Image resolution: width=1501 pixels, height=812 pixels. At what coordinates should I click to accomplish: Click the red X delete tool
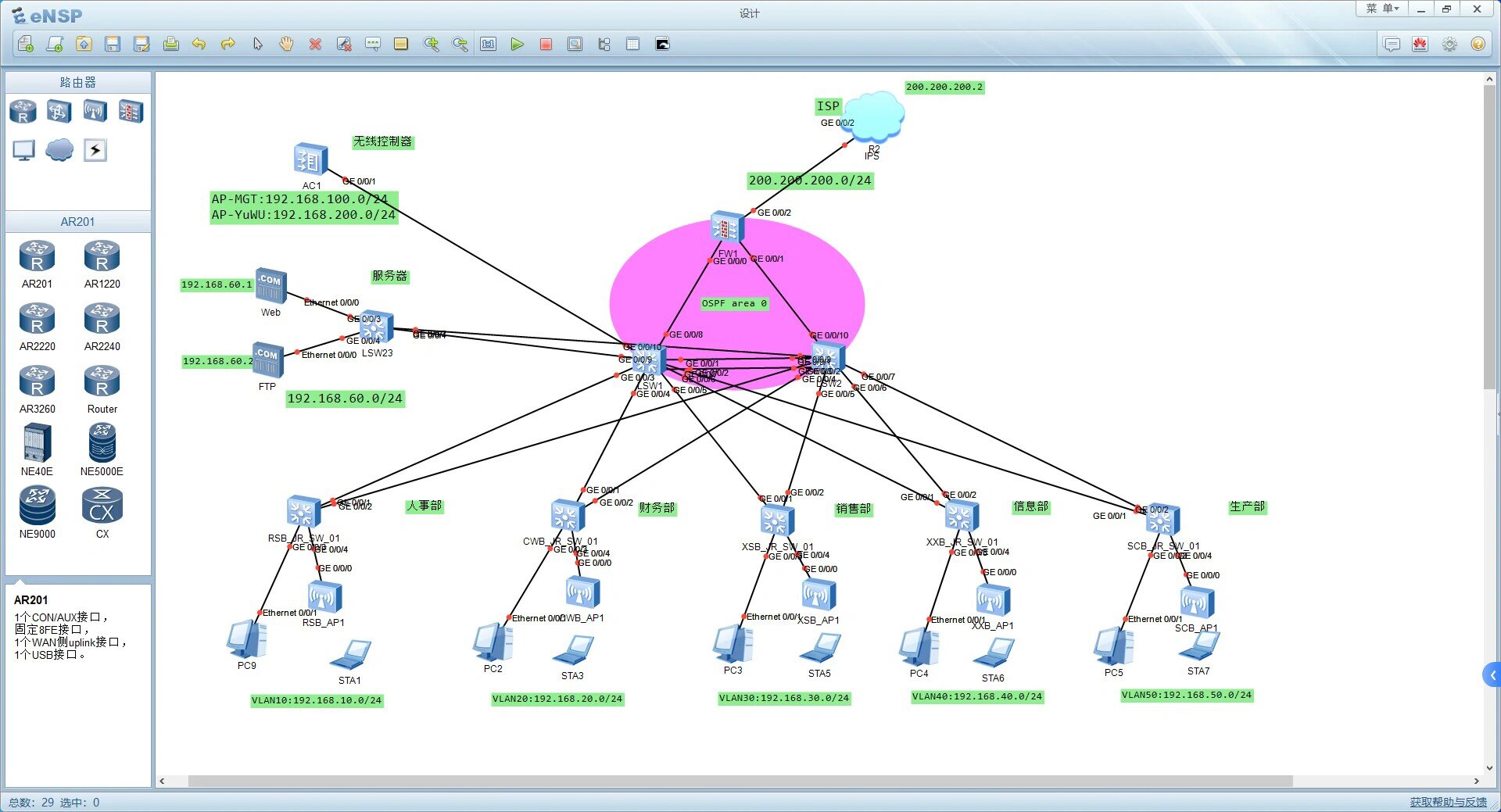pyautogui.click(x=315, y=45)
